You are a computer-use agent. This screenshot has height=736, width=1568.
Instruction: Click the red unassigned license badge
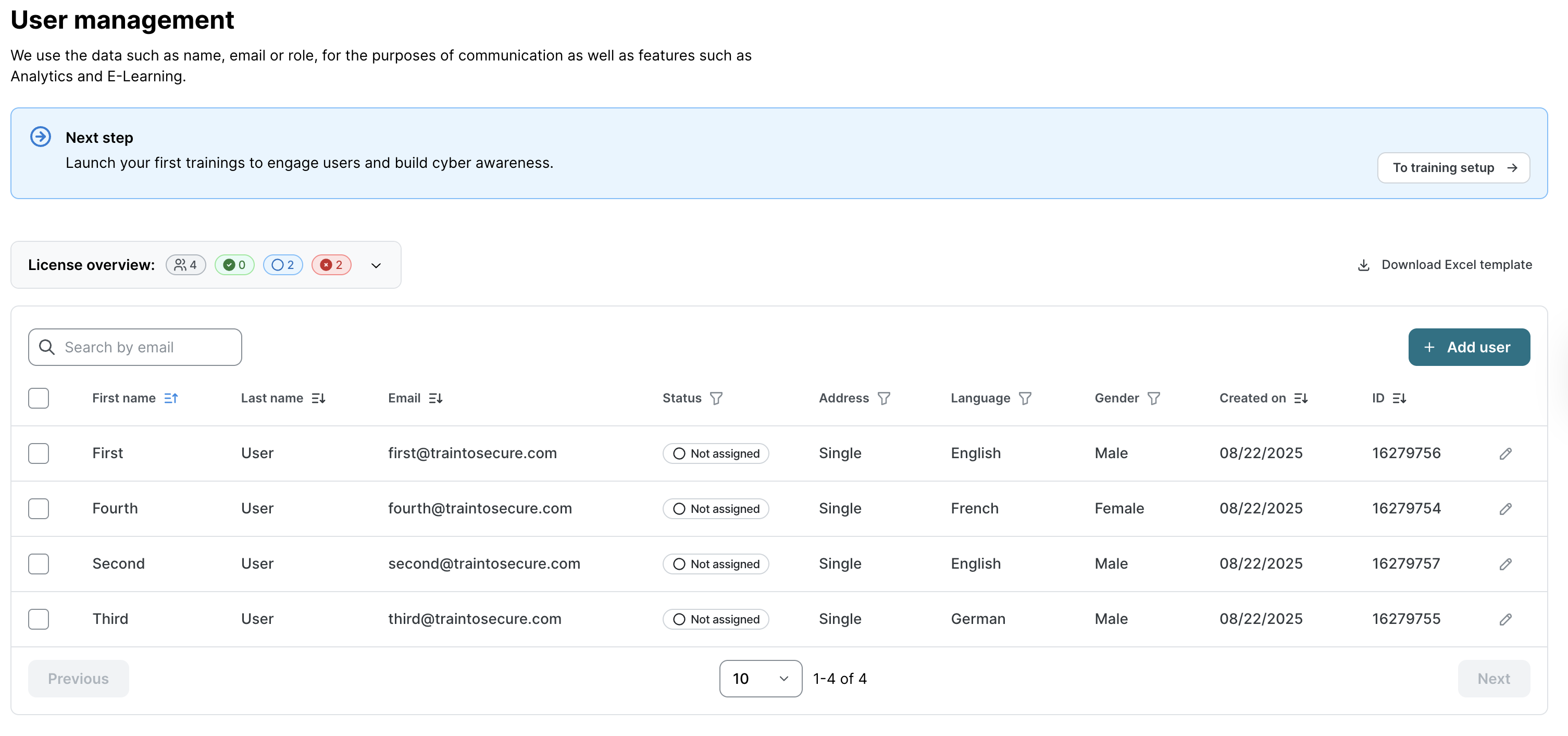331,264
